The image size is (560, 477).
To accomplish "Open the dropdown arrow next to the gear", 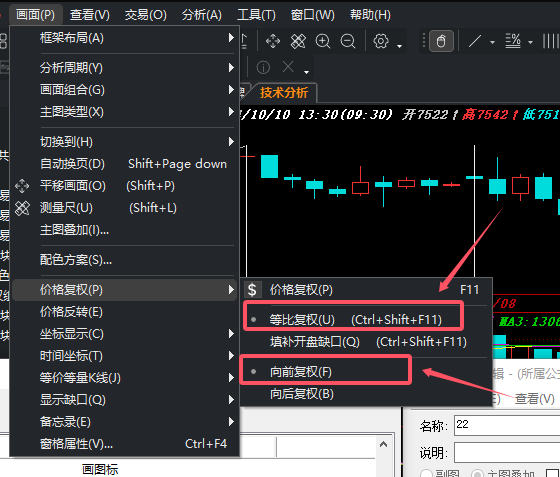I will point(399,46).
